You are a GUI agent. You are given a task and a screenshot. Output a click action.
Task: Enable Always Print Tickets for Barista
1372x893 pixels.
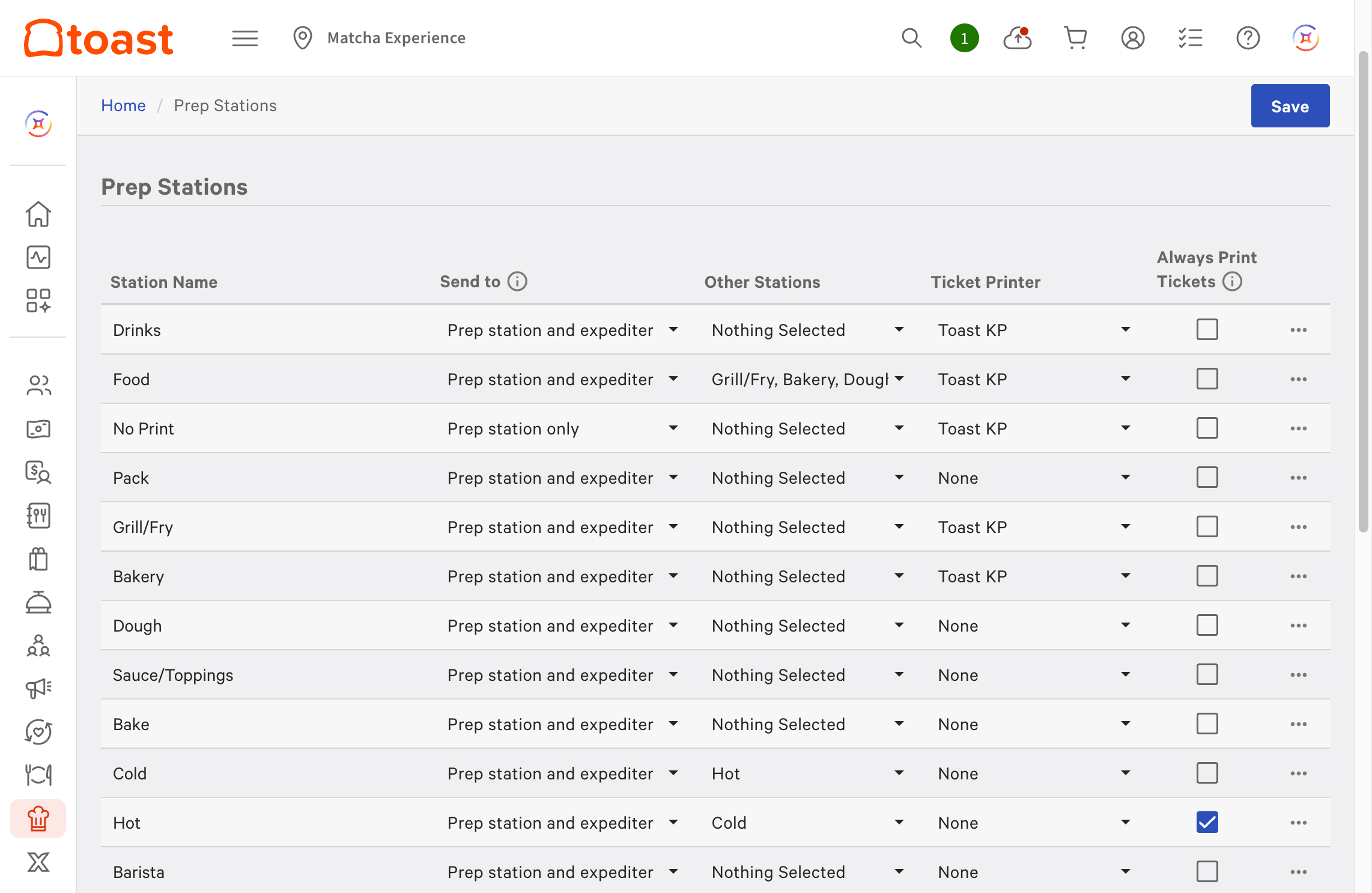click(x=1207, y=871)
